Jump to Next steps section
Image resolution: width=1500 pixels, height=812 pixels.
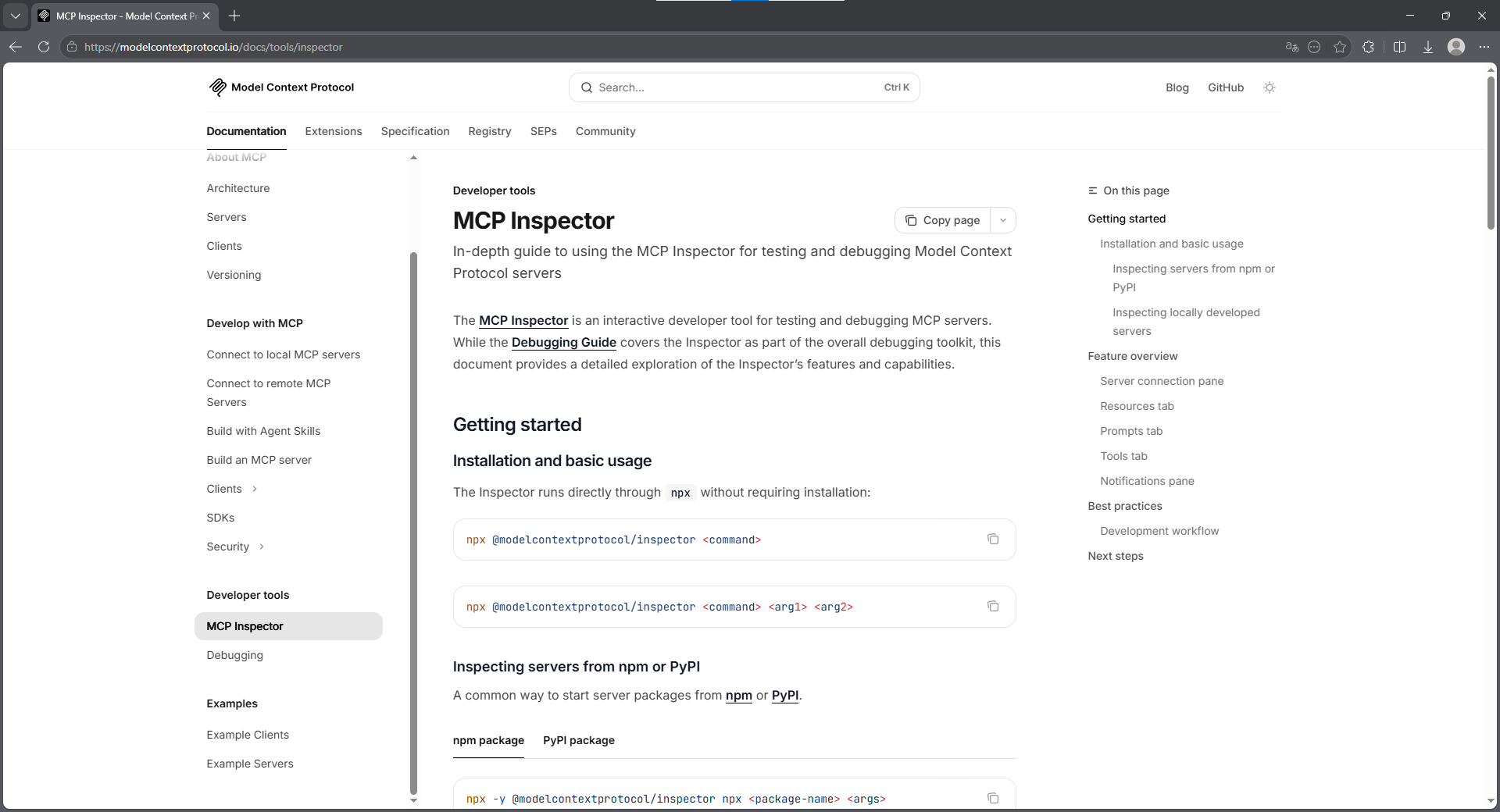pos(1116,556)
